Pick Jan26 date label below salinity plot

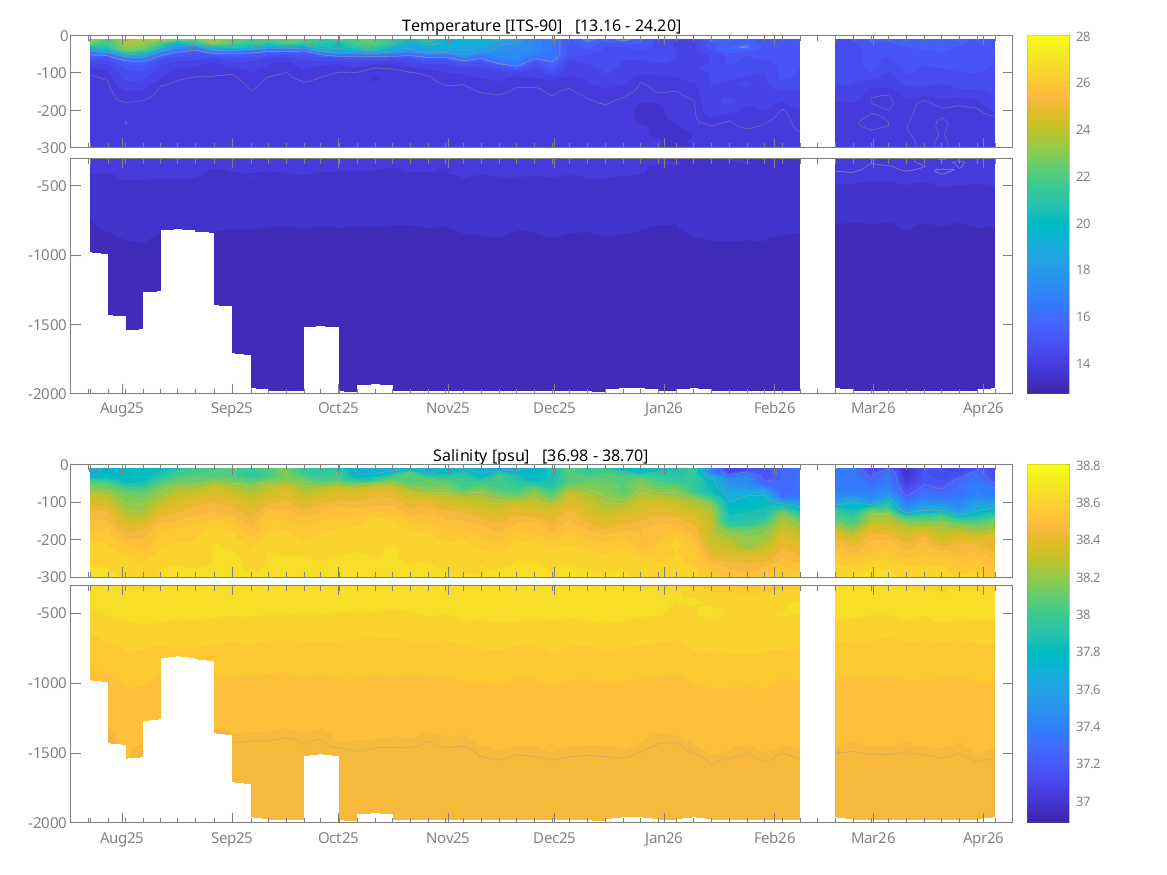(663, 838)
